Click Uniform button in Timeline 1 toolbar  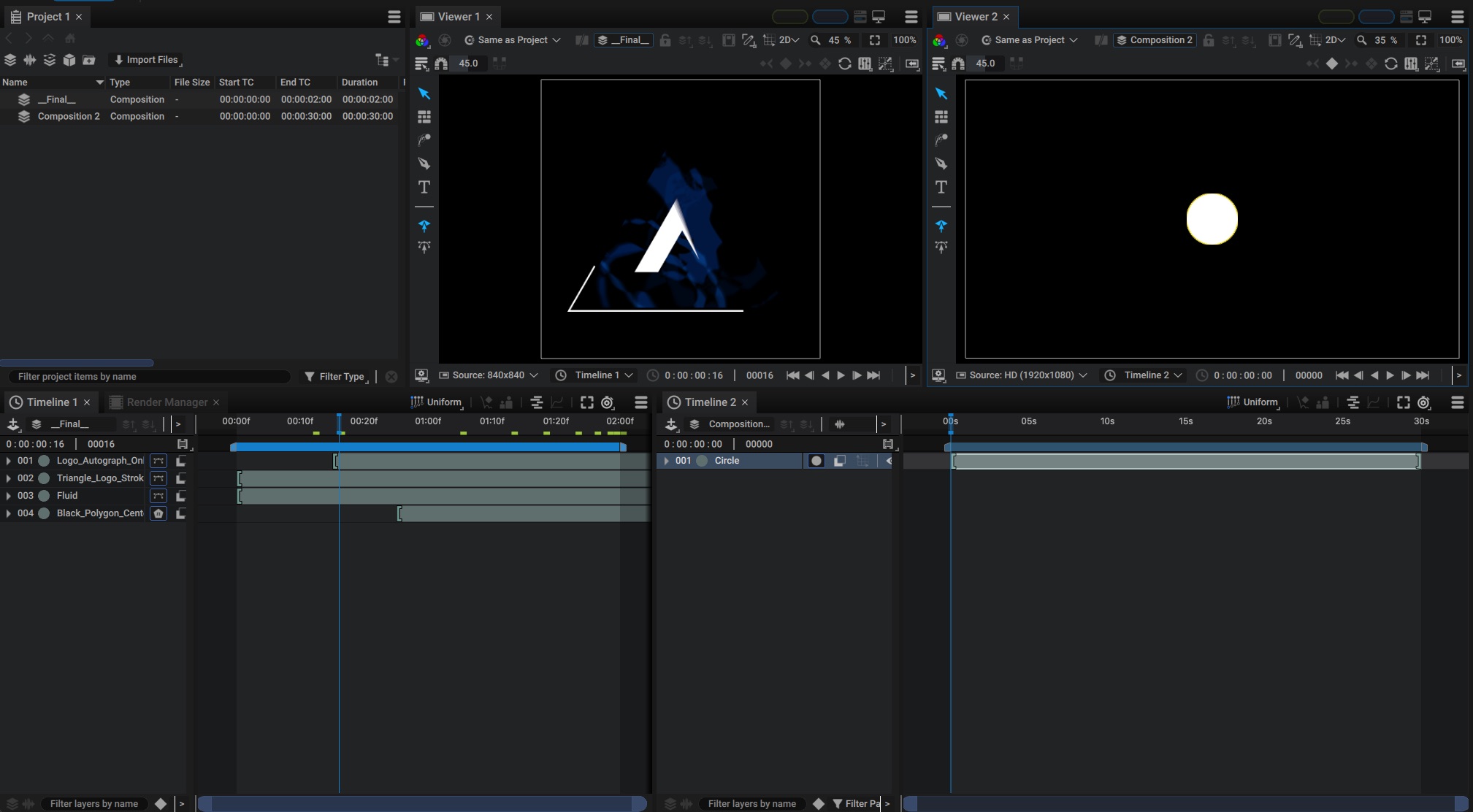click(437, 402)
